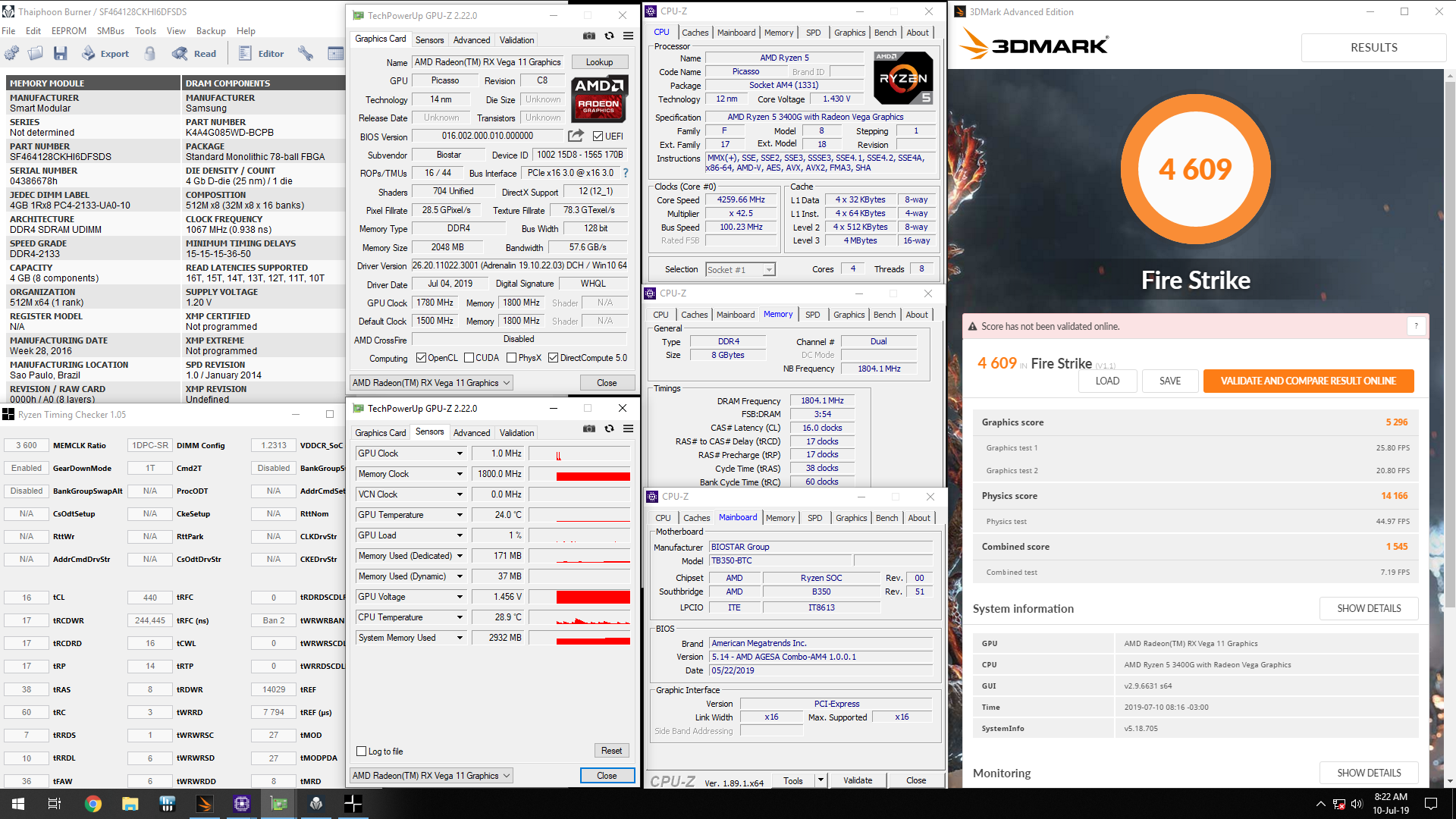Click the Read button in Thaiphoon toolbar
Viewport: 1456px width, 819px height.
pyautogui.click(x=194, y=53)
